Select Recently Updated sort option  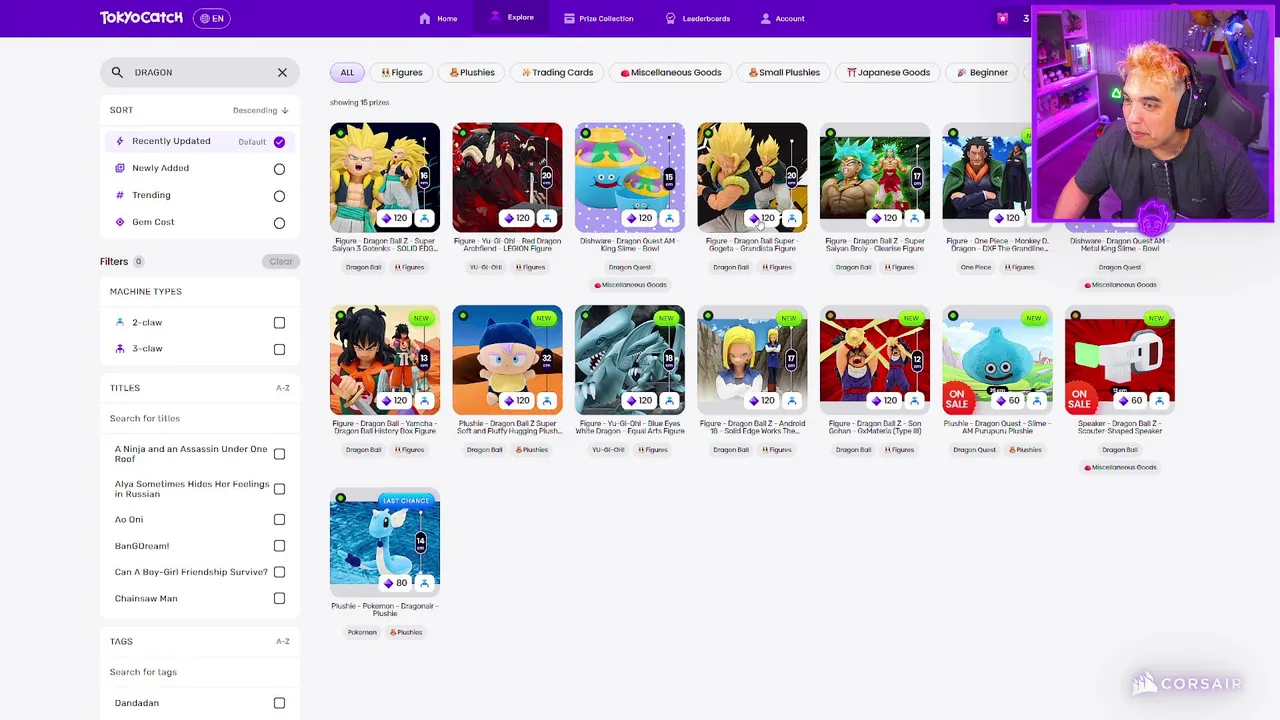coord(200,141)
